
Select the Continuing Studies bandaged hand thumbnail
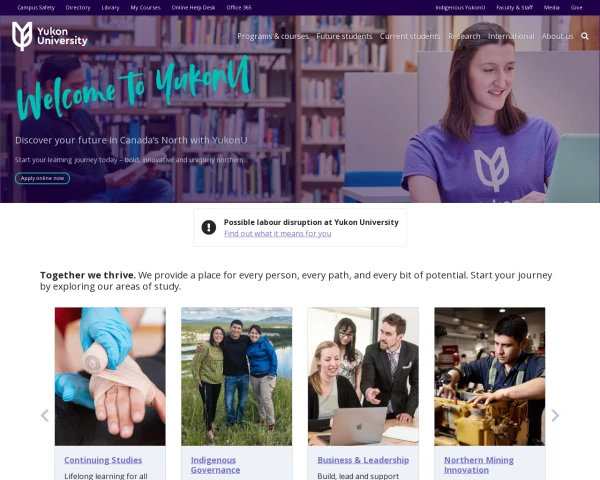tap(110, 376)
